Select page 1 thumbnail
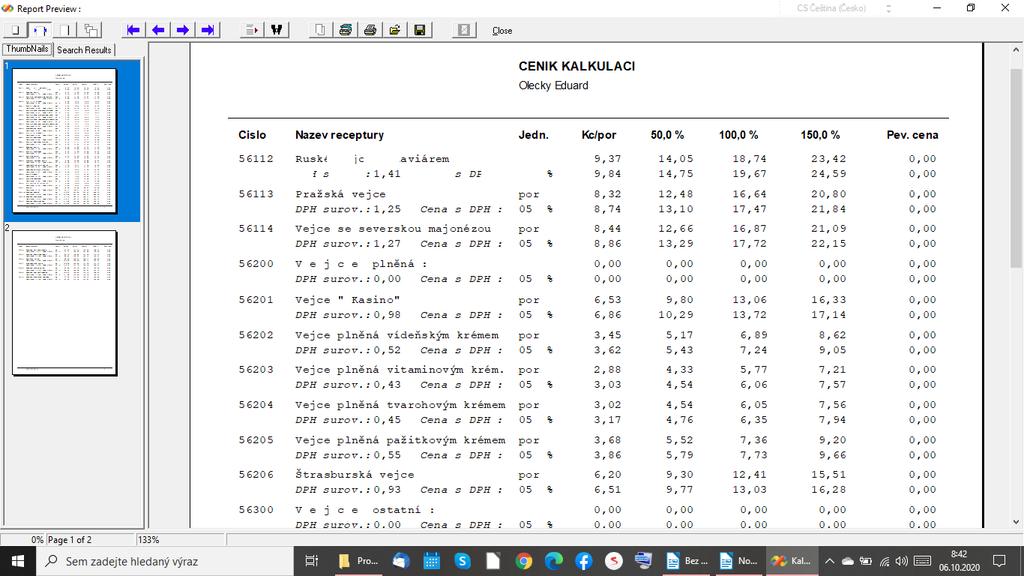 point(65,140)
